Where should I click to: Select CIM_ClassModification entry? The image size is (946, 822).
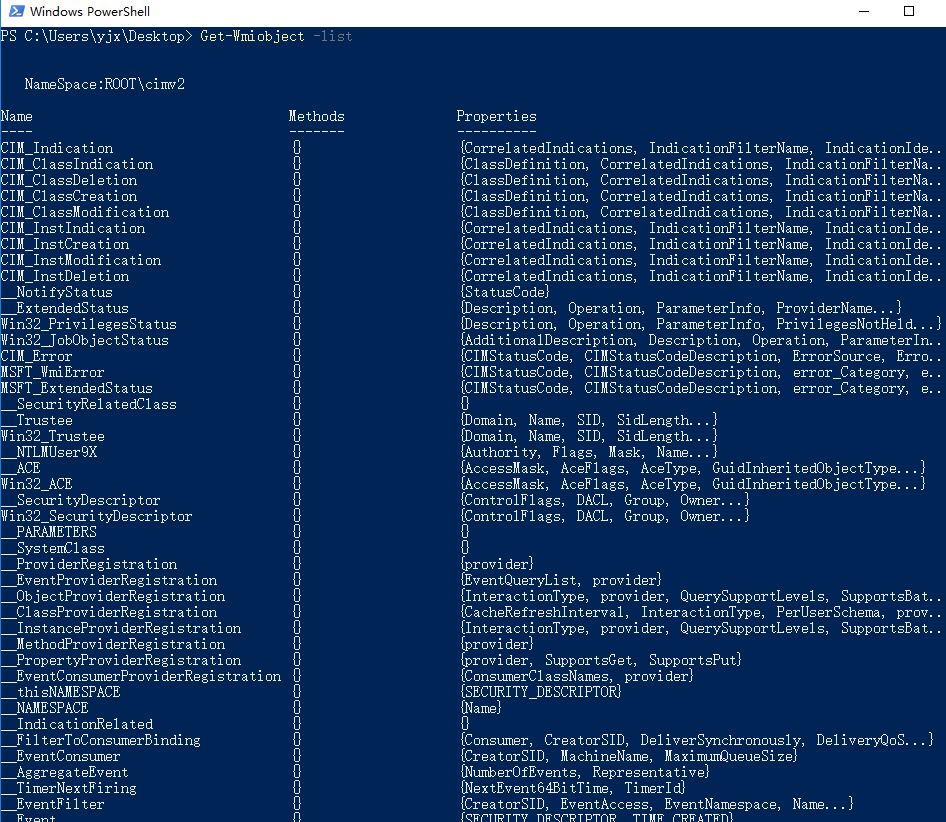(84, 212)
